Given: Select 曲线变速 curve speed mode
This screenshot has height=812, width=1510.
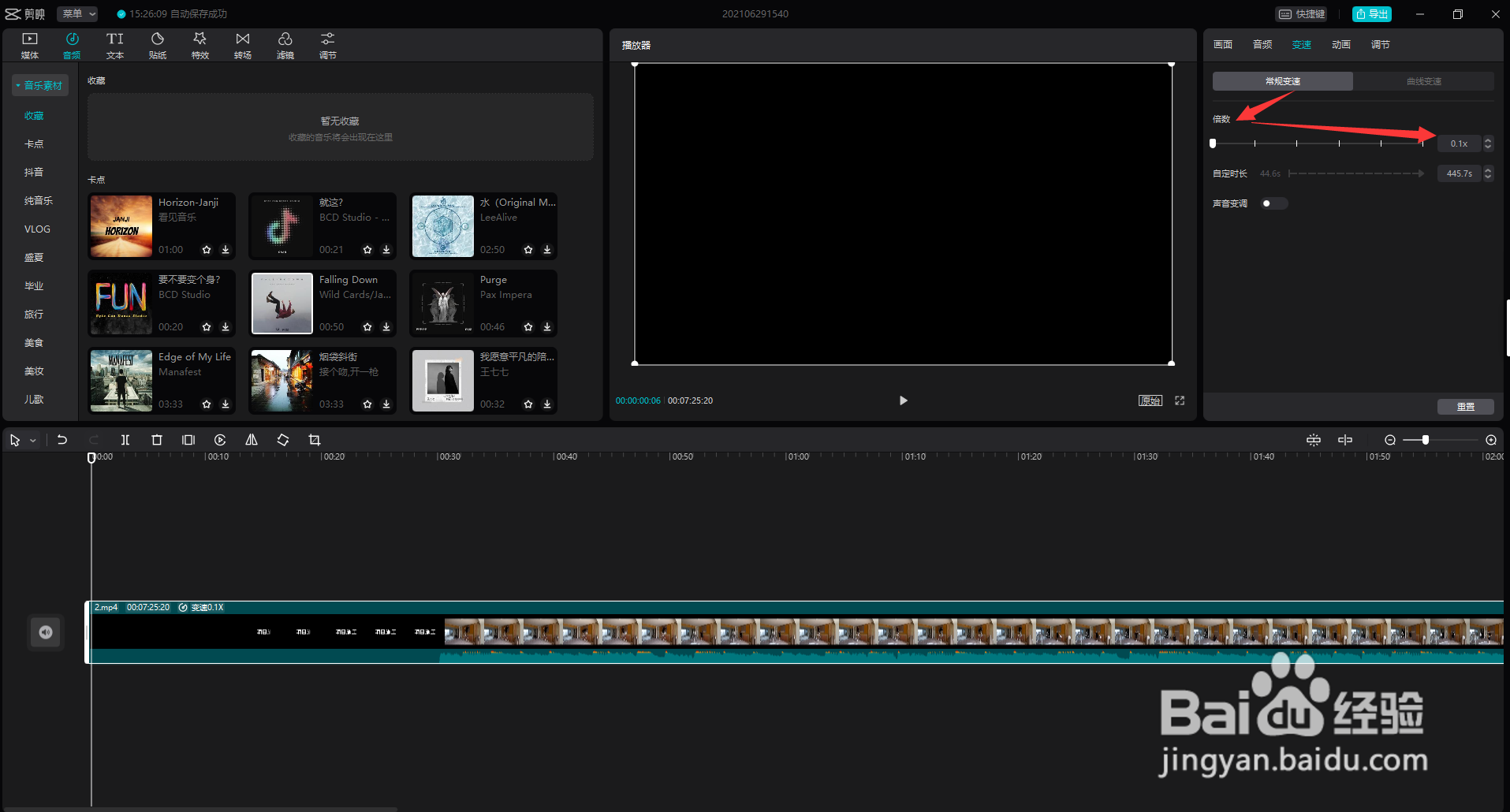Looking at the screenshot, I should tap(1424, 81).
